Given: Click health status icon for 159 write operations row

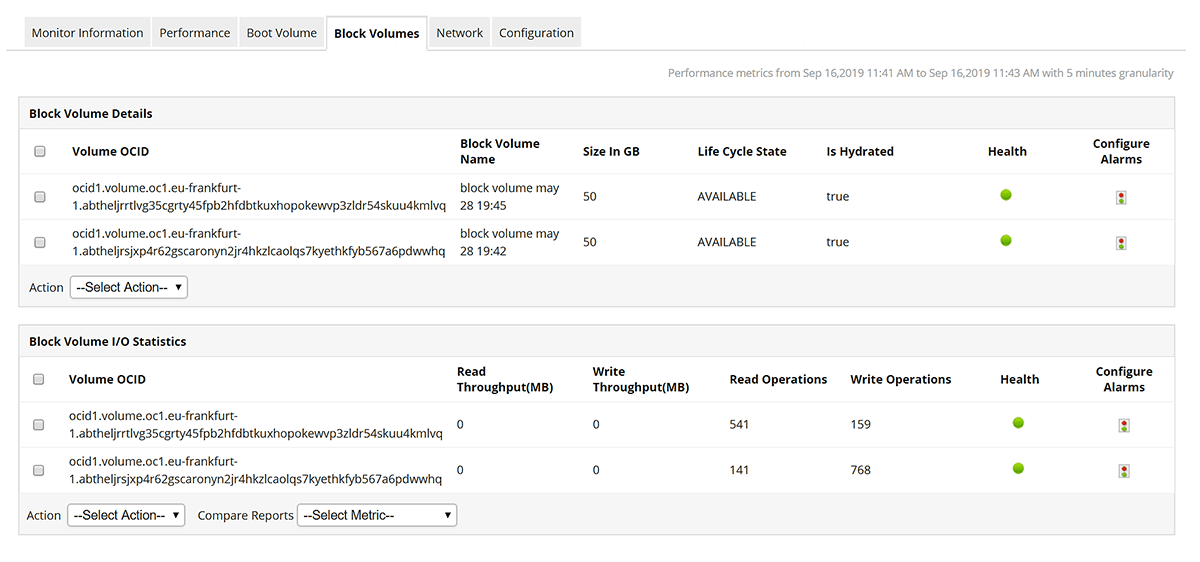Looking at the screenshot, I should (1019, 423).
